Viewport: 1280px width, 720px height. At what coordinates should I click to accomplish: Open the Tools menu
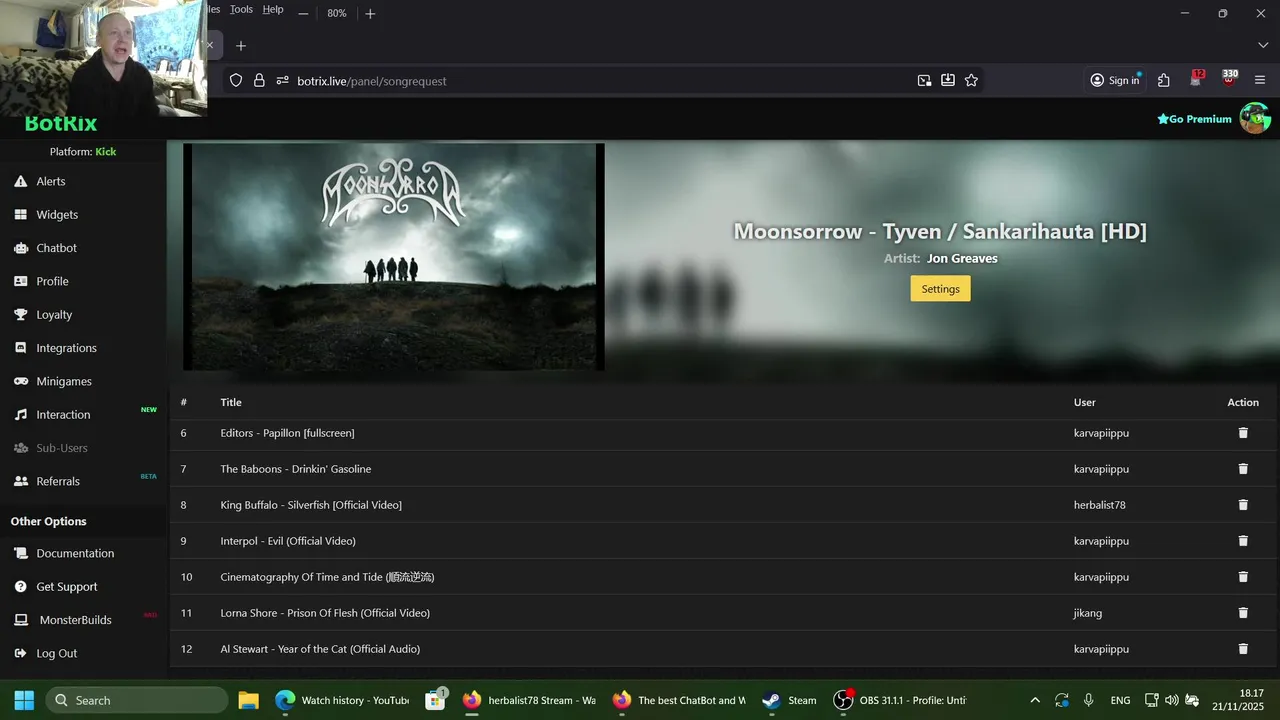point(241,9)
